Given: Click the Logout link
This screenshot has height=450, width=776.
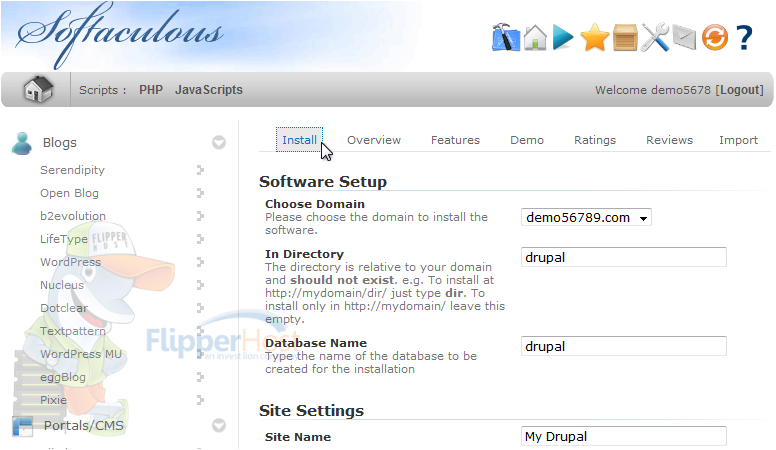Looking at the screenshot, I should [x=741, y=90].
